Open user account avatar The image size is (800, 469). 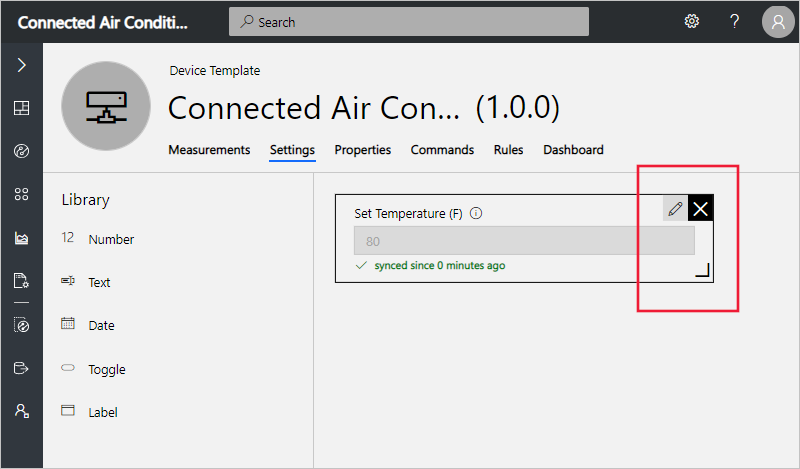(778, 22)
